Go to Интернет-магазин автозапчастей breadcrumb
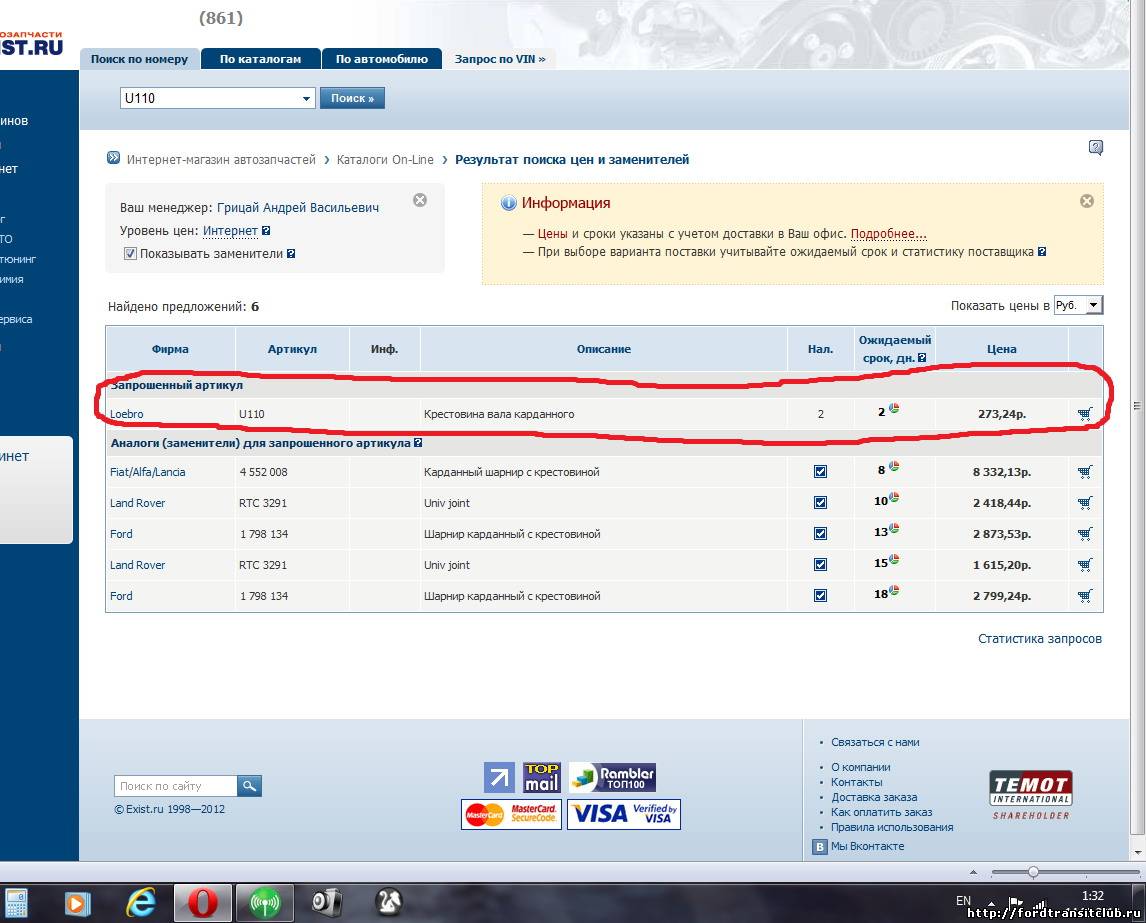This screenshot has height=923, width=1146. tap(221, 159)
